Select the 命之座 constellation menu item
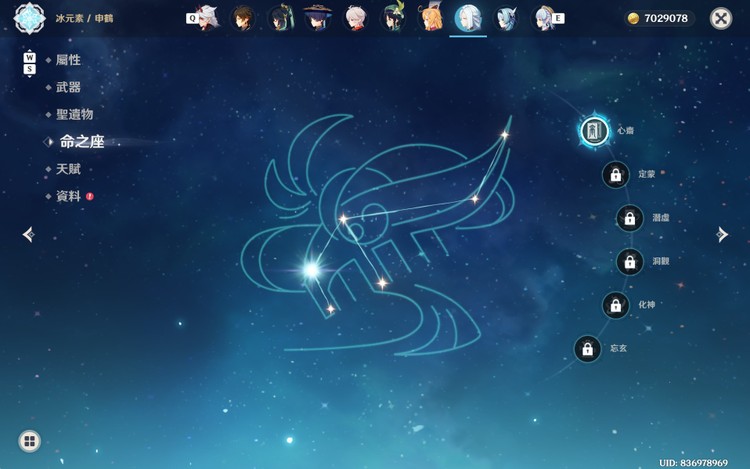This screenshot has height=469, width=750. pyautogui.click(x=82, y=142)
